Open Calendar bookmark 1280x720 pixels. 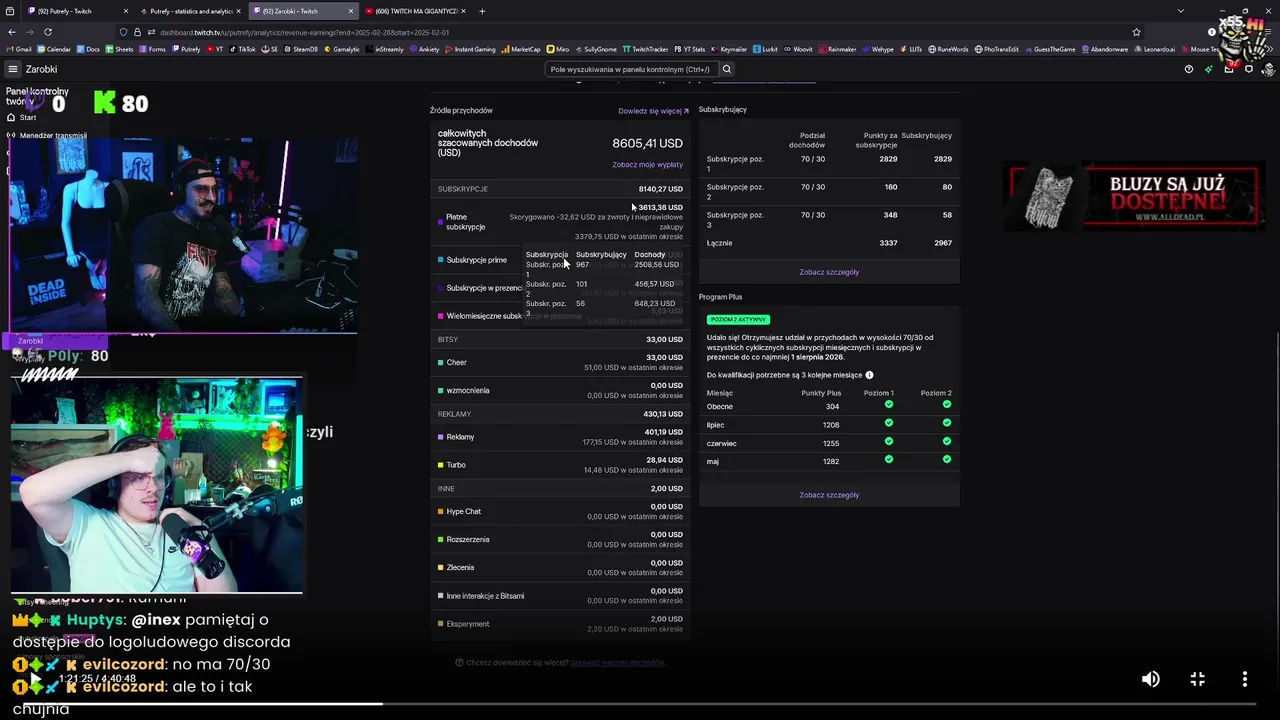(x=54, y=49)
